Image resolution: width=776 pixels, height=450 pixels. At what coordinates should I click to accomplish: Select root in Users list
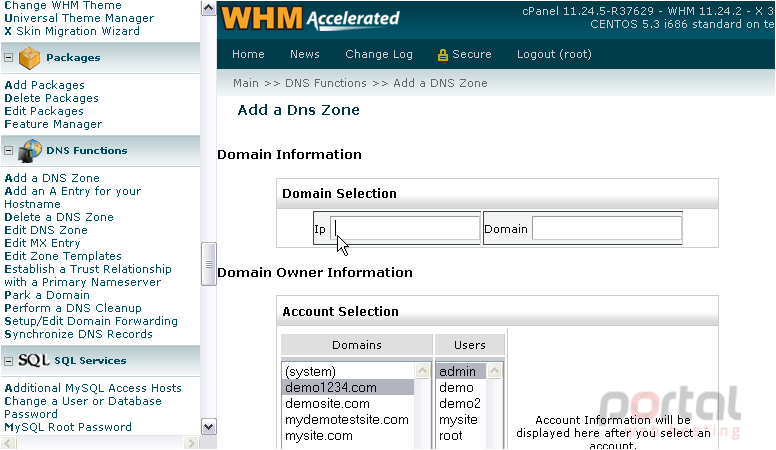[461, 436]
